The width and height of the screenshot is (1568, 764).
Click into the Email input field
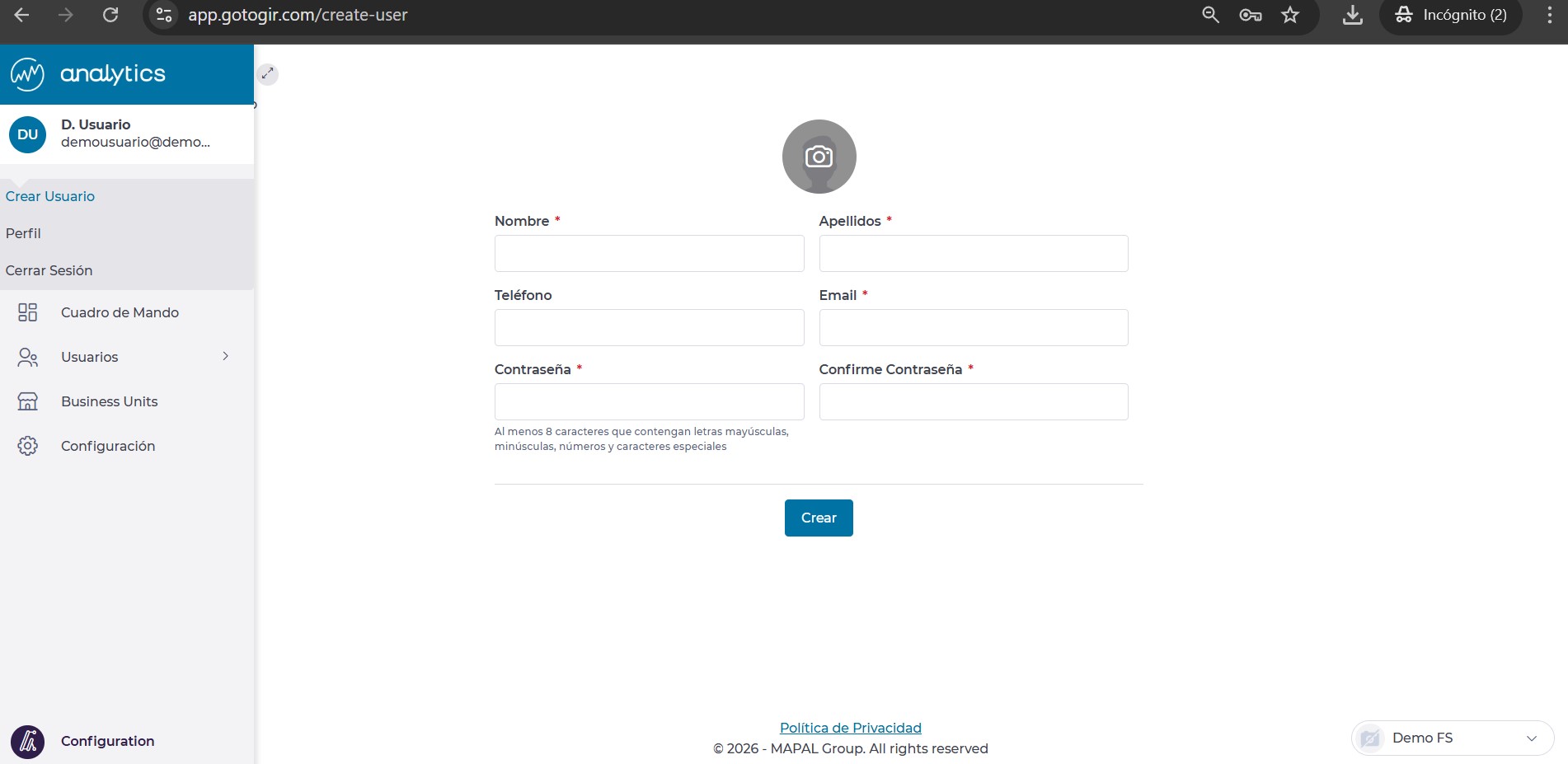coord(973,327)
